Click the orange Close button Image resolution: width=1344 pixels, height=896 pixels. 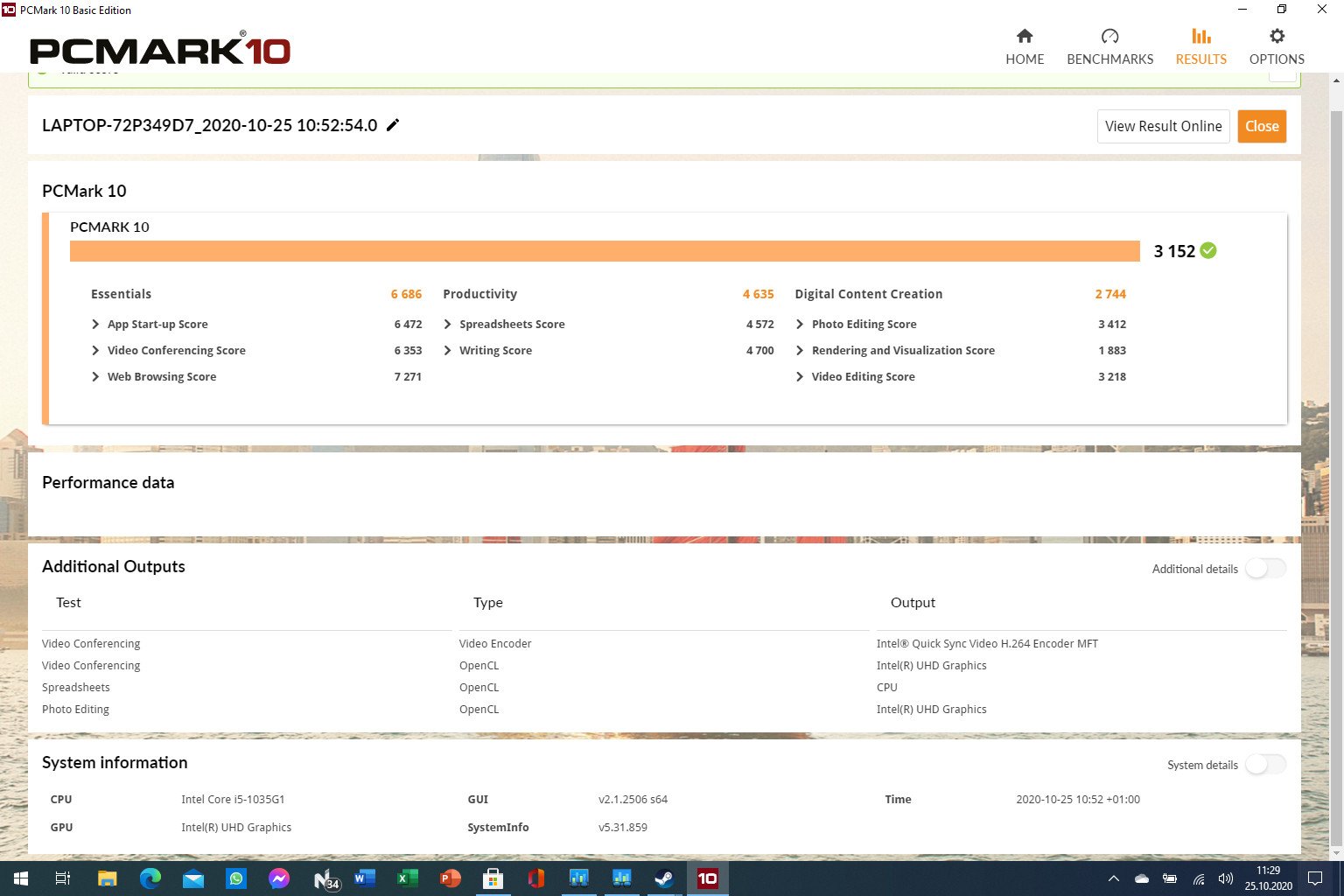[x=1262, y=126]
